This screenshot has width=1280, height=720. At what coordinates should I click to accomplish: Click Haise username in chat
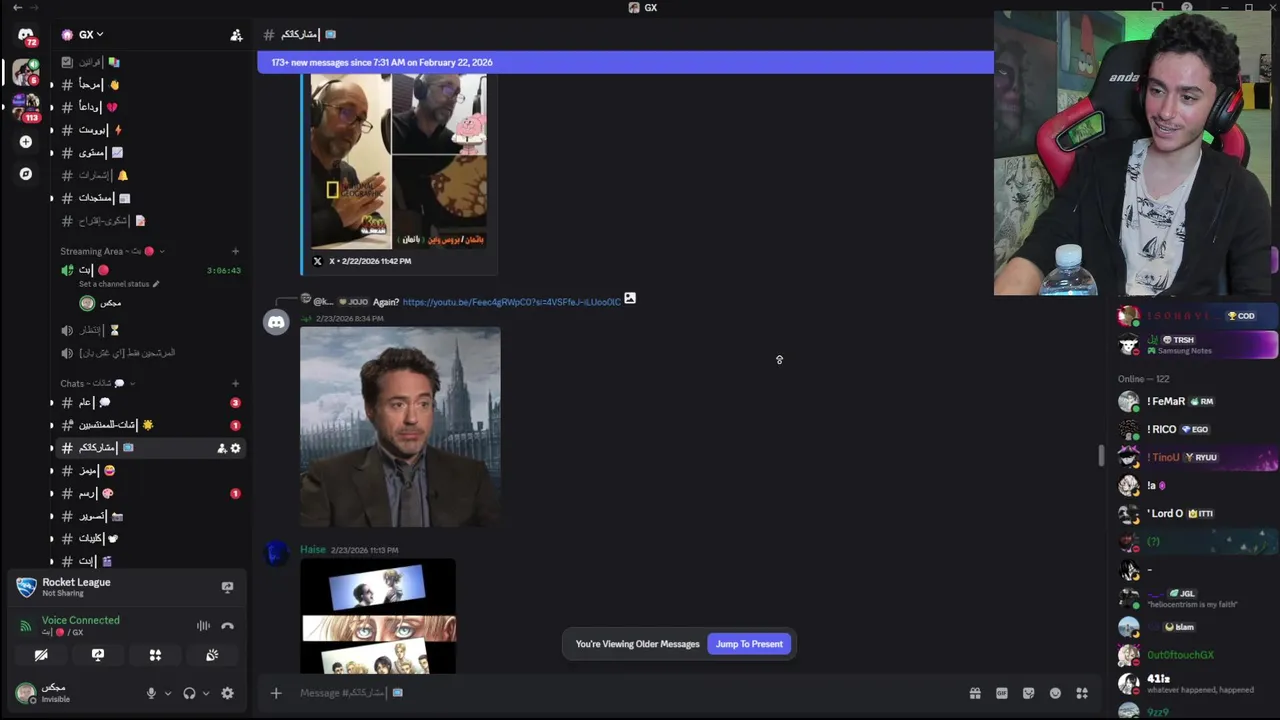pyautogui.click(x=313, y=550)
